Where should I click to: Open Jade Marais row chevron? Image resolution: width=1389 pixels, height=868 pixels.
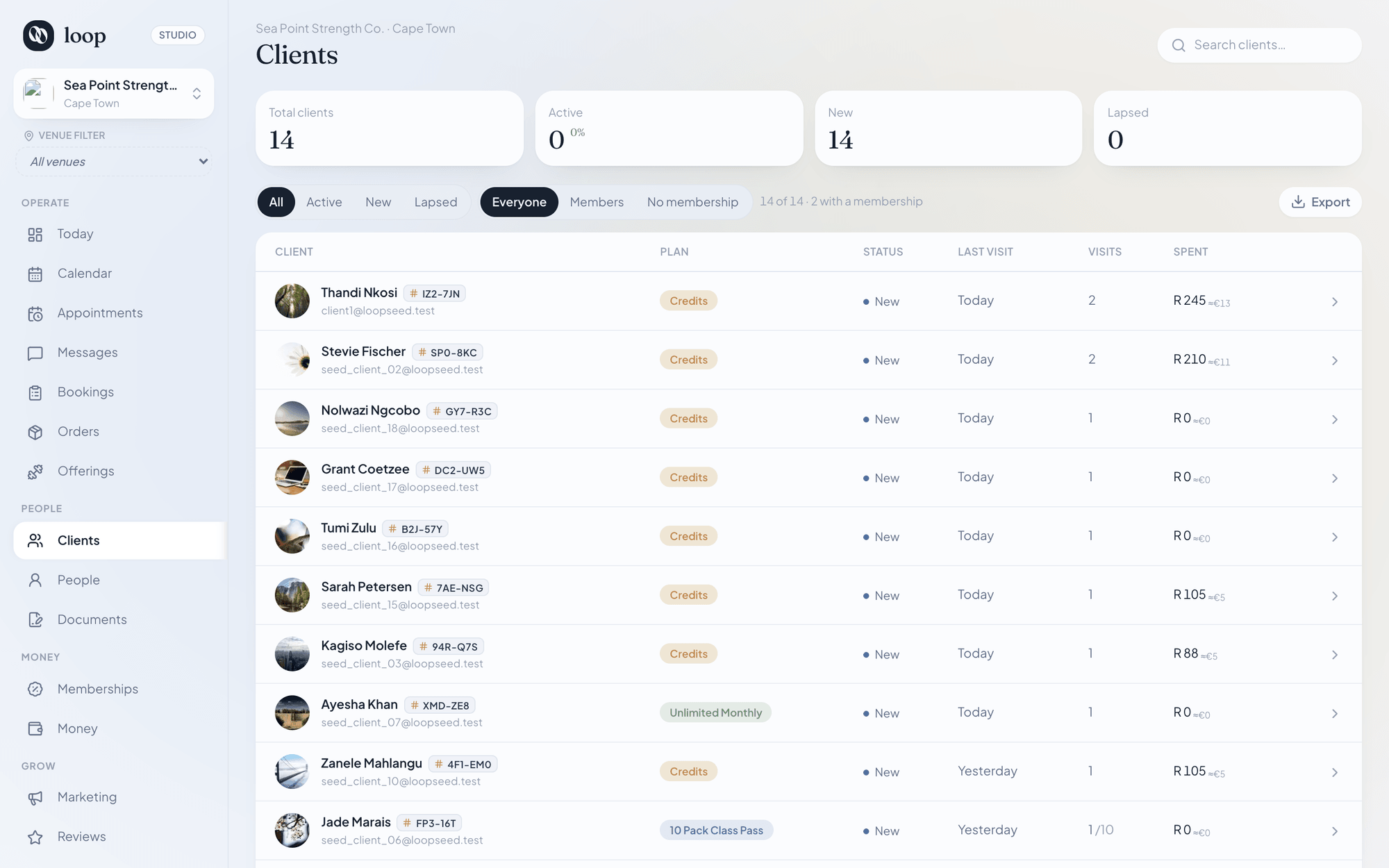[1335, 831]
